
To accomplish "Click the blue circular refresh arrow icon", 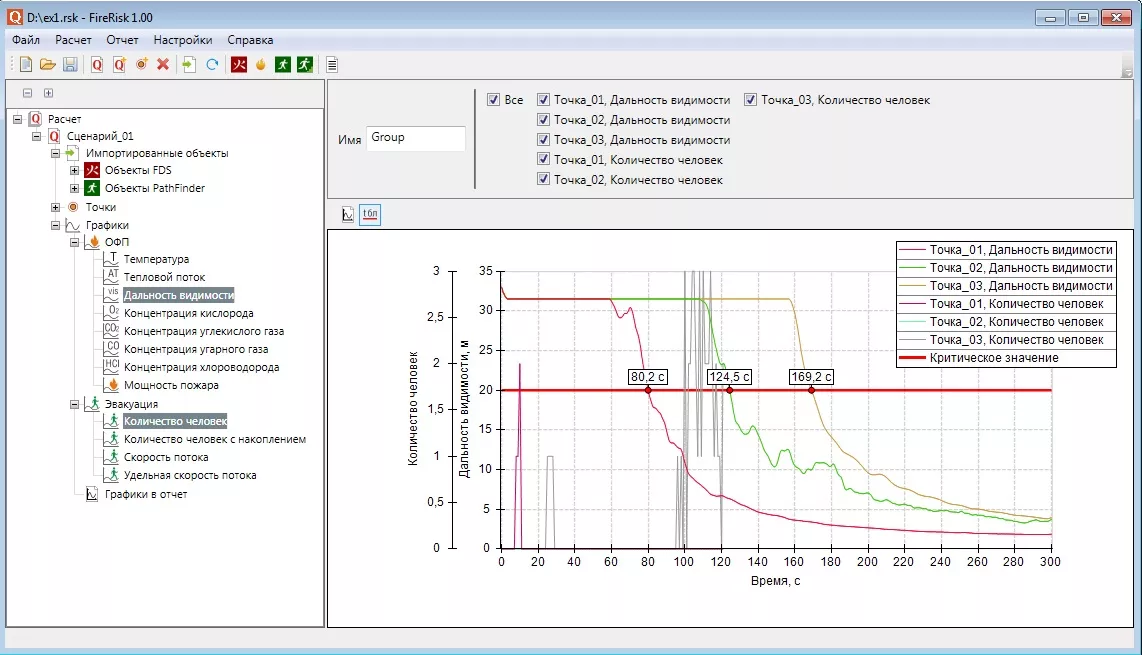I will (x=212, y=64).
